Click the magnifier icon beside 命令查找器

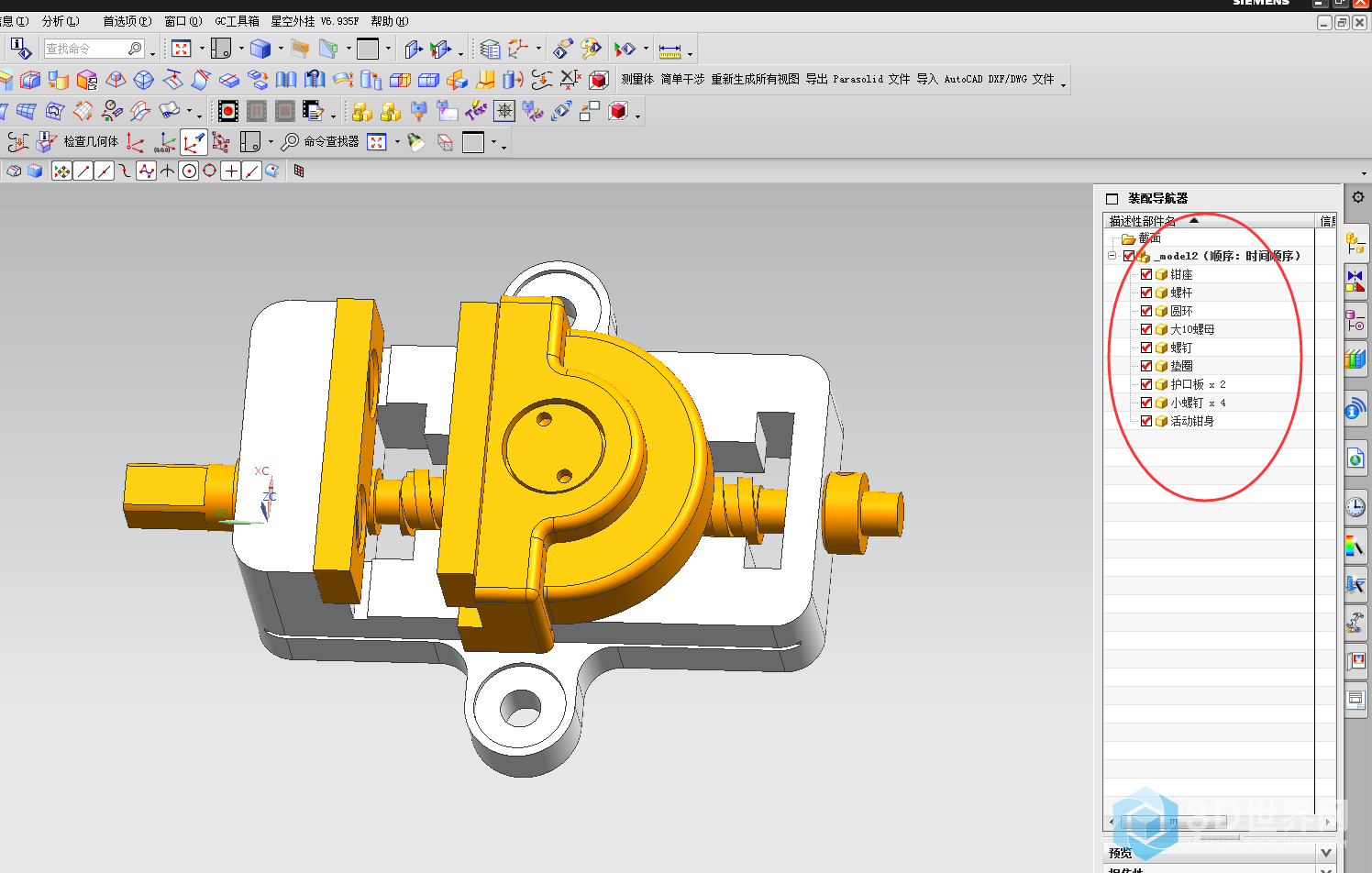coord(290,141)
